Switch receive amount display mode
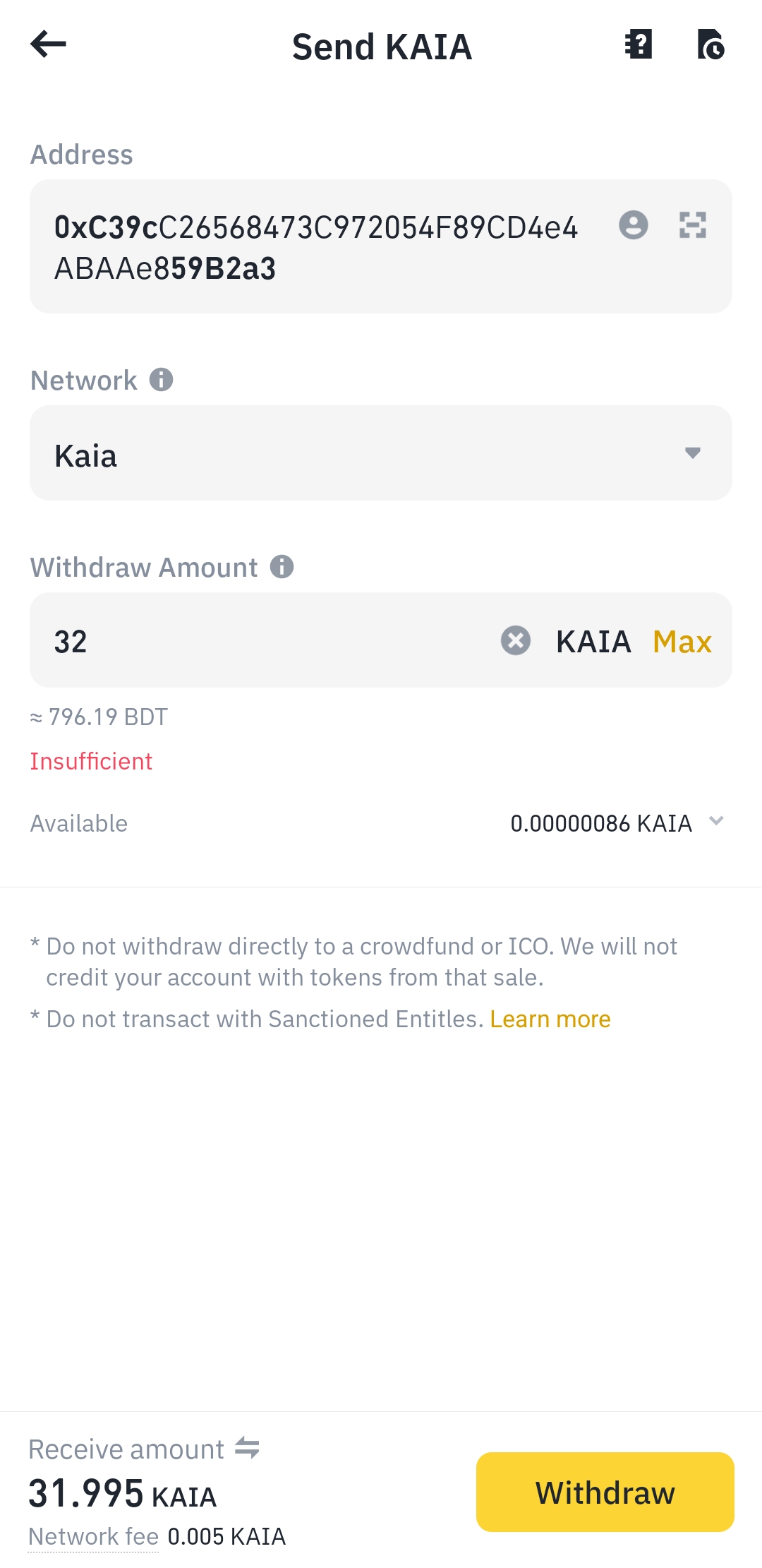The image size is (762, 1568). [247, 1448]
